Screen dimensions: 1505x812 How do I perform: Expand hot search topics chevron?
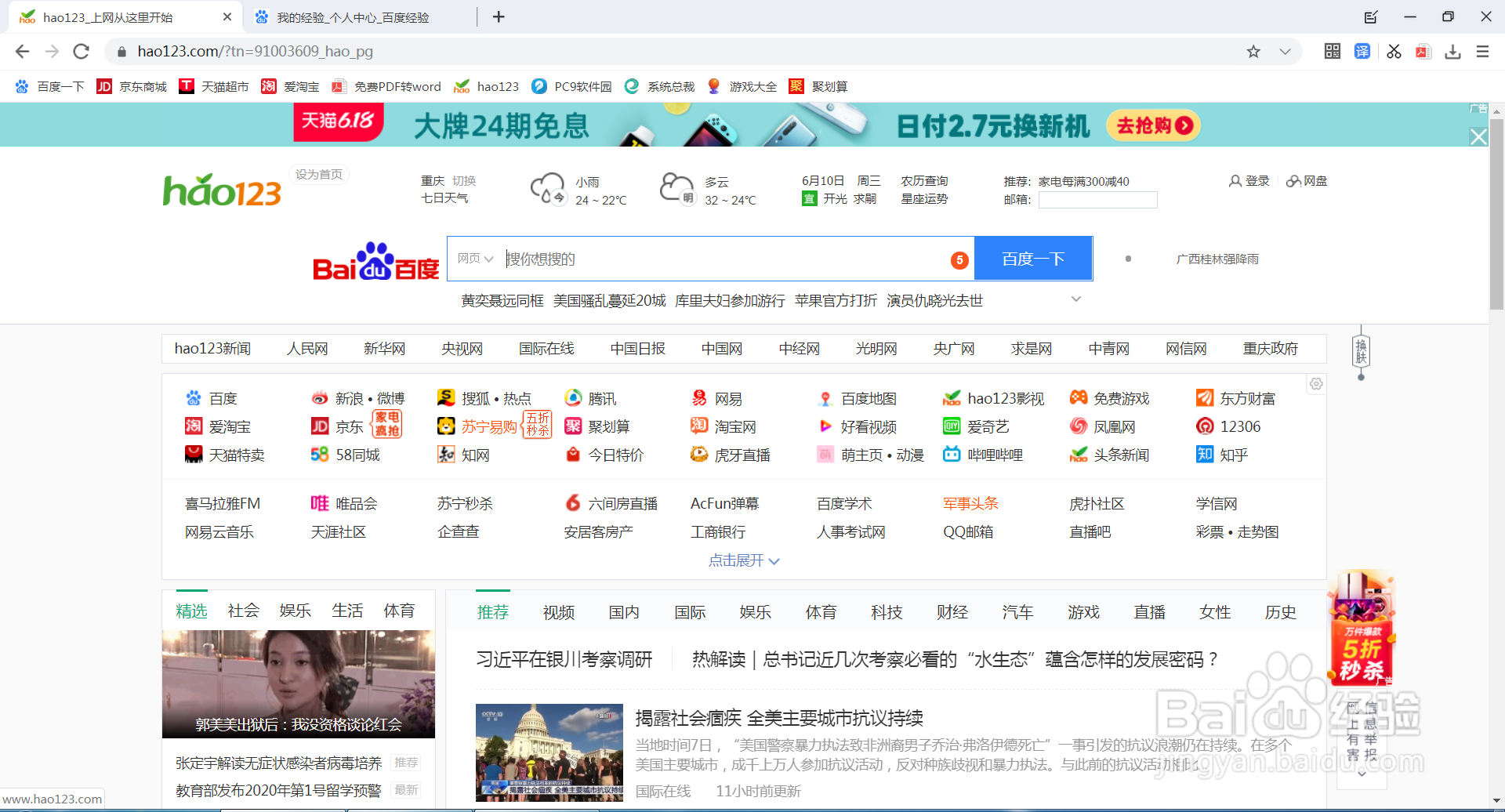pyautogui.click(x=1076, y=299)
